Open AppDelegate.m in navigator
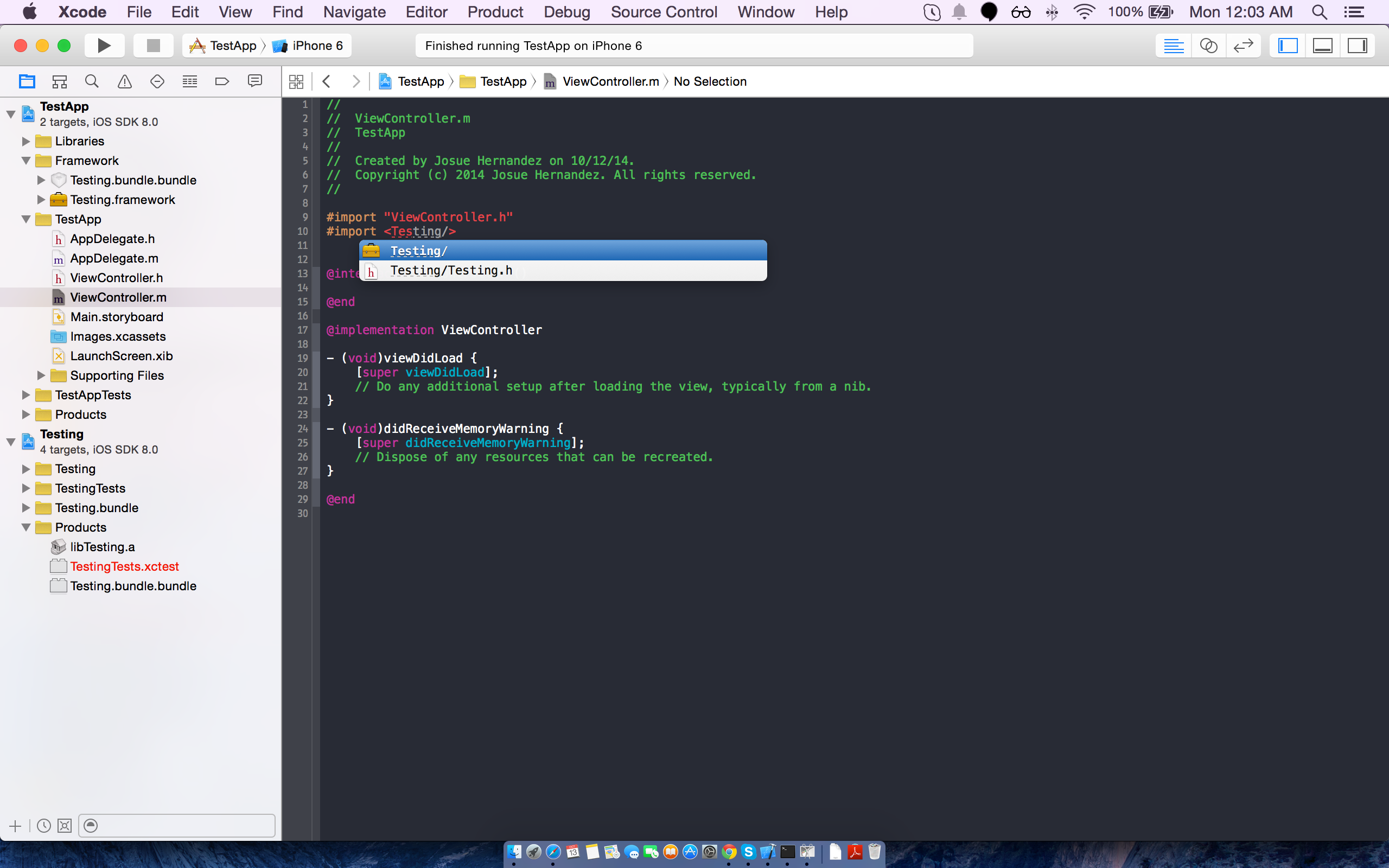 click(x=114, y=258)
